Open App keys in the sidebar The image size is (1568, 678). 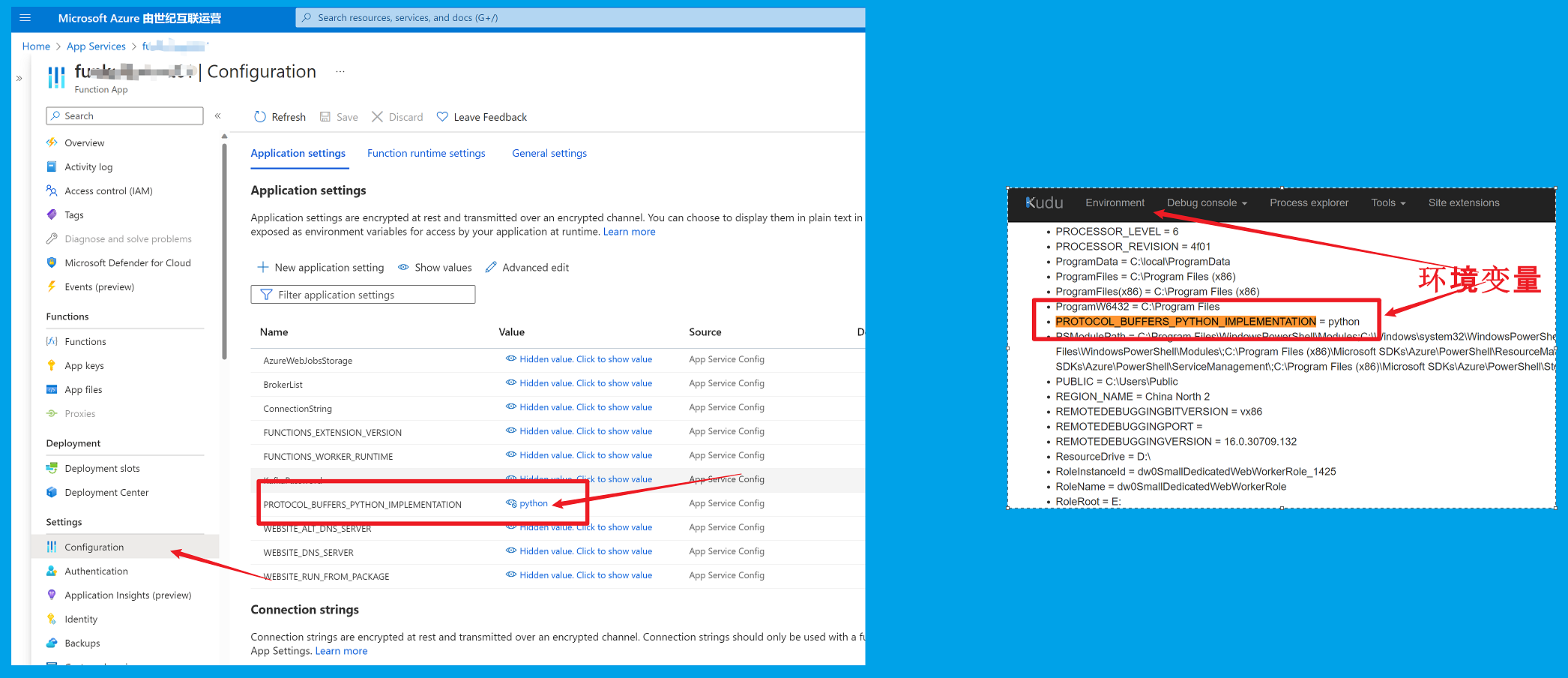click(84, 366)
